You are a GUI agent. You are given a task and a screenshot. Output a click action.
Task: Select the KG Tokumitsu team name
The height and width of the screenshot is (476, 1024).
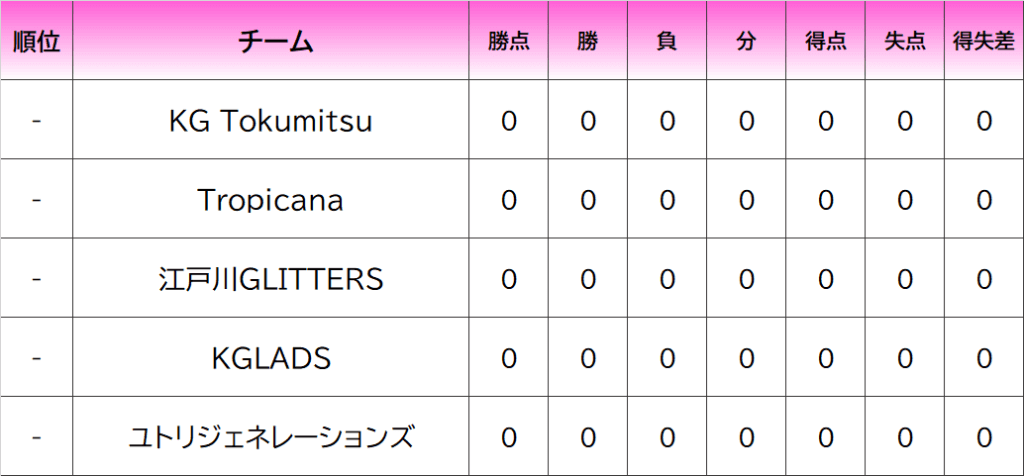pyautogui.click(x=271, y=122)
